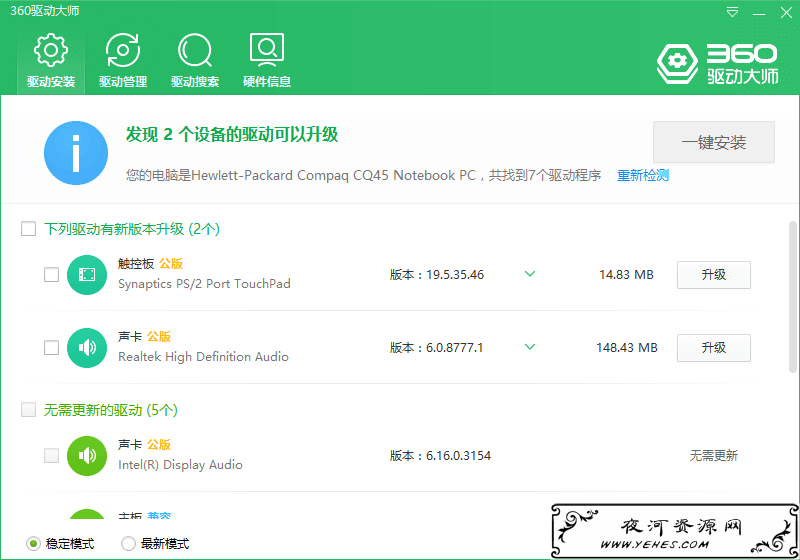Click the 公版 label next to 触控板
This screenshot has height=560, width=800.
[171, 264]
